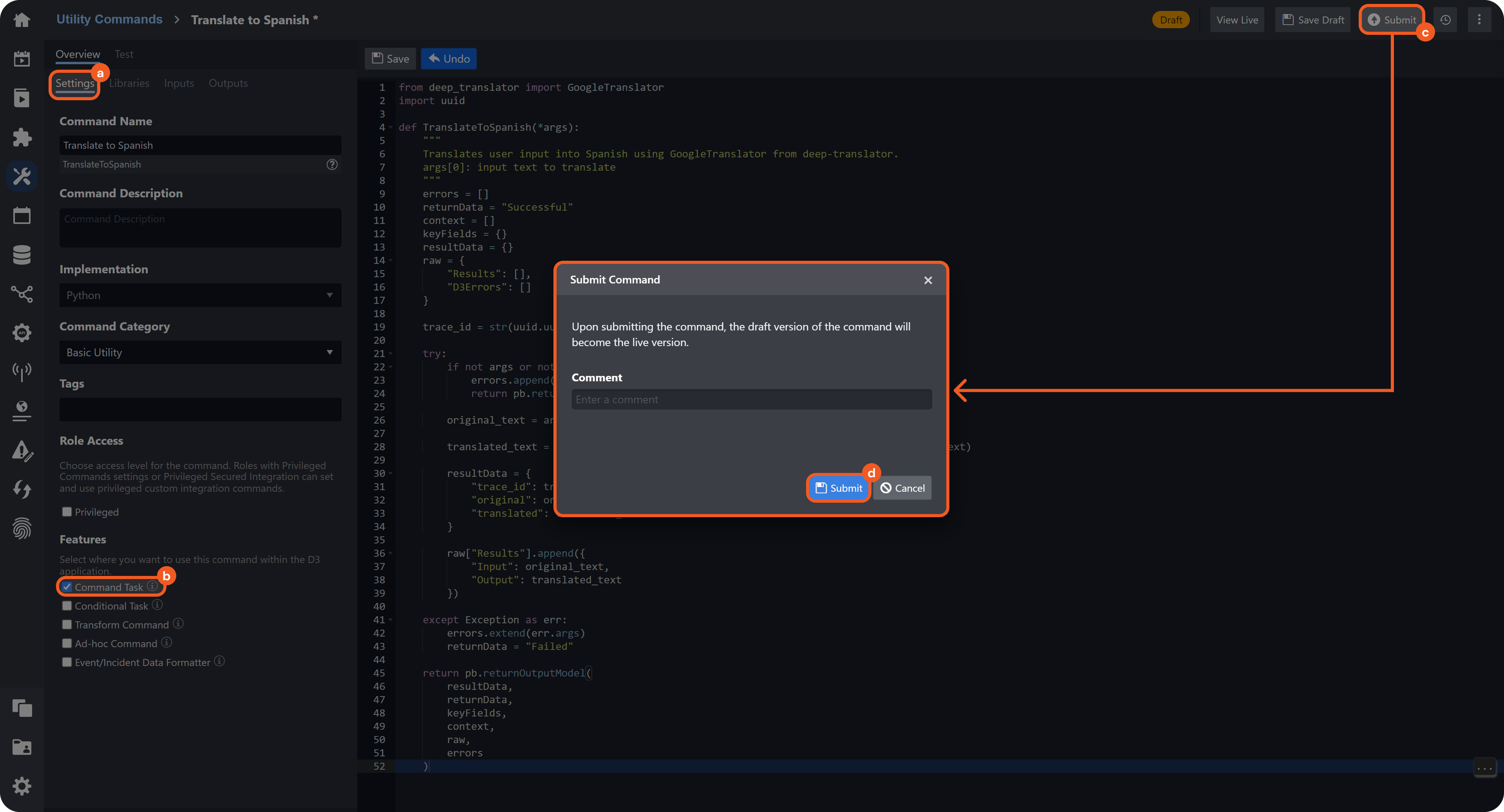Enable the Transform Command checkbox
Viewport: 1504px width, 812px height.
(67, 624)
